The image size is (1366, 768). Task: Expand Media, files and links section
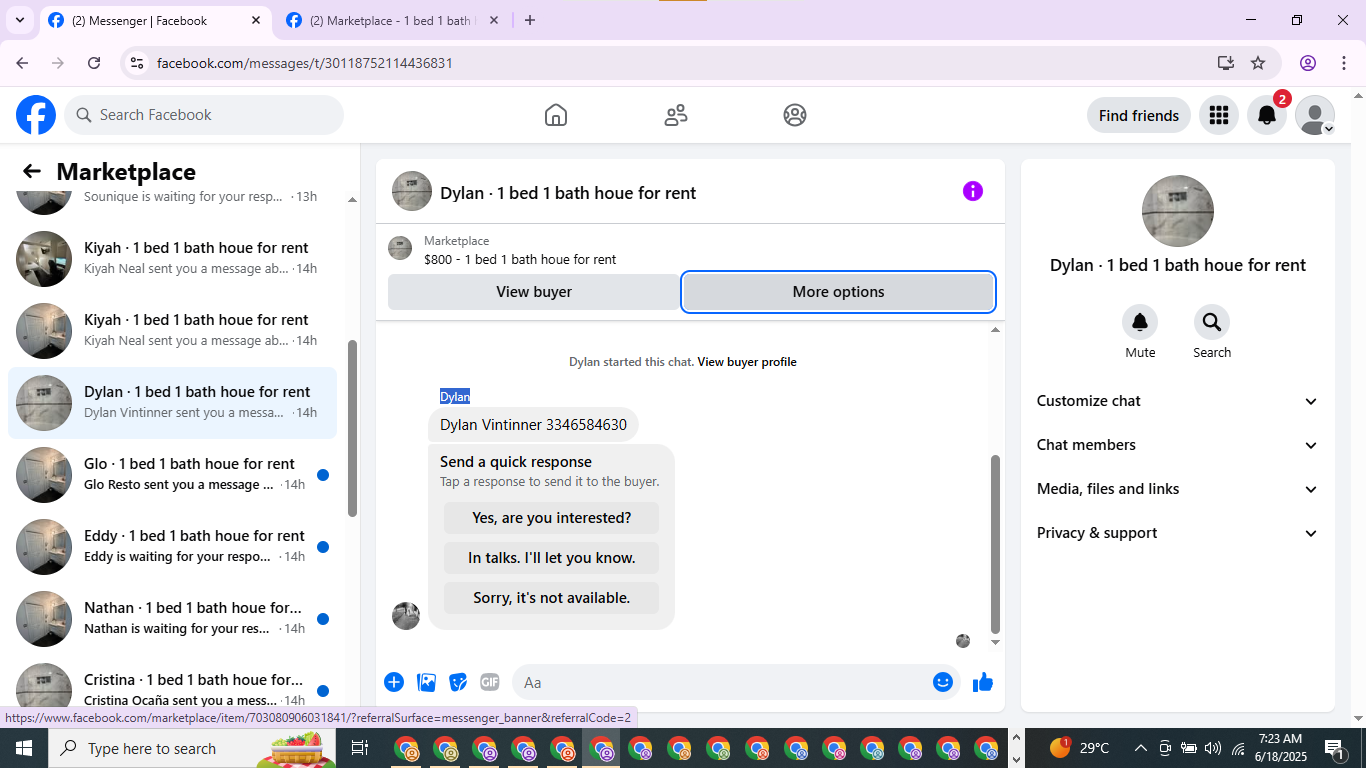[1178, 489]
